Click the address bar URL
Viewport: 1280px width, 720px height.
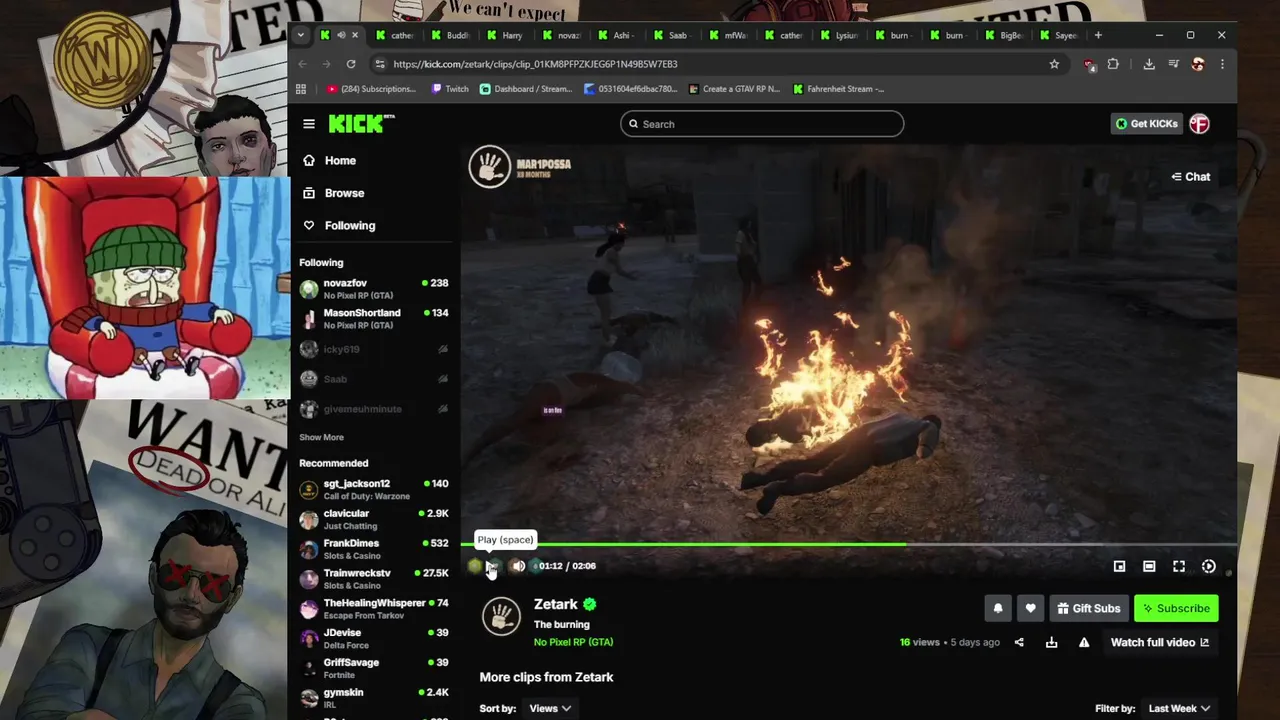click(535, 64)
